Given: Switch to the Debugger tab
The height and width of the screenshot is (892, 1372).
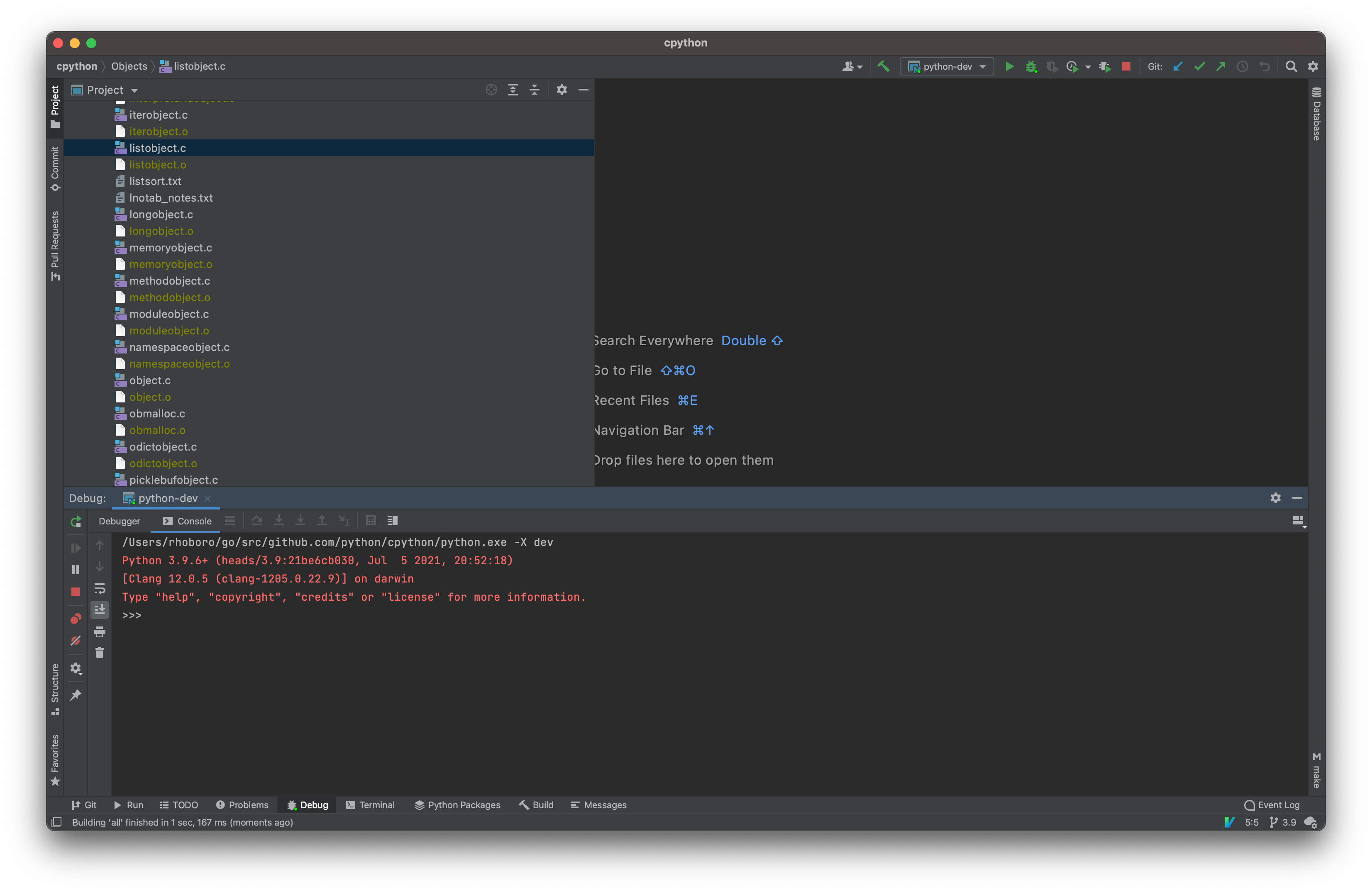Looking at the screenshot, I should point(118,520).
